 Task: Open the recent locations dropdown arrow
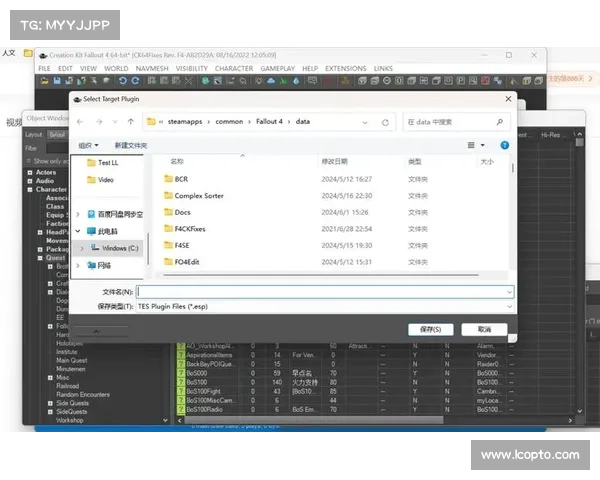(x=115, y=122)
